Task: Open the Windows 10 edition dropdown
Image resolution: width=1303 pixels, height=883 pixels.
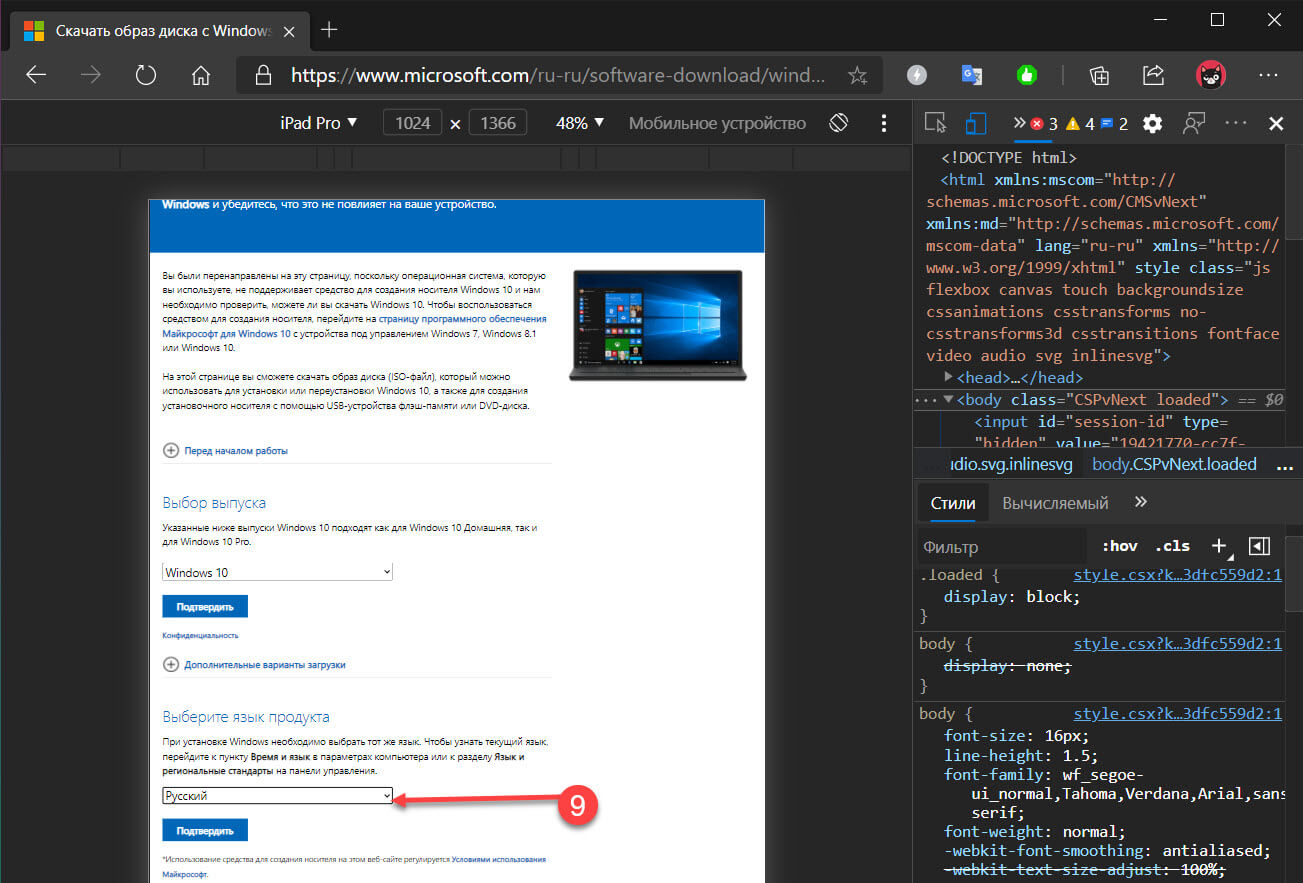Action: click(x=278, y=572)
